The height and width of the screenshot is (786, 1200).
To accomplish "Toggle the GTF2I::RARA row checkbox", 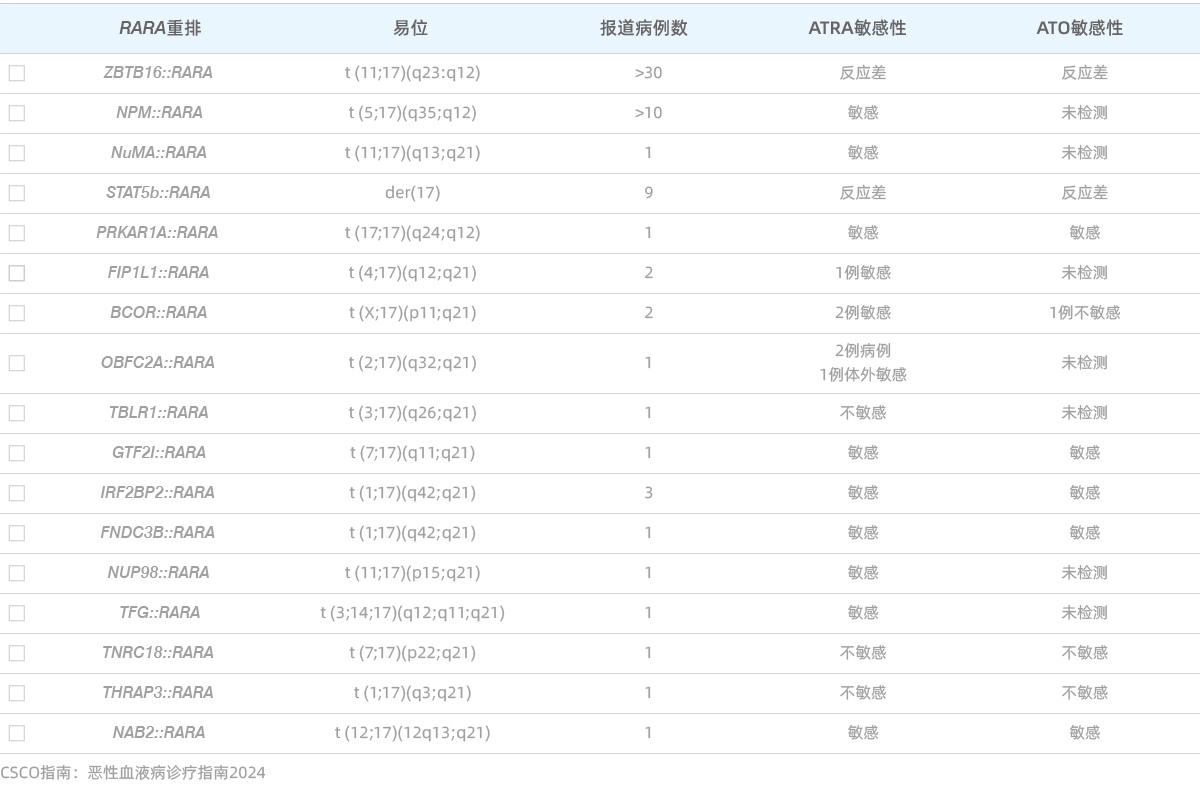I will click(x=17, y=453).
